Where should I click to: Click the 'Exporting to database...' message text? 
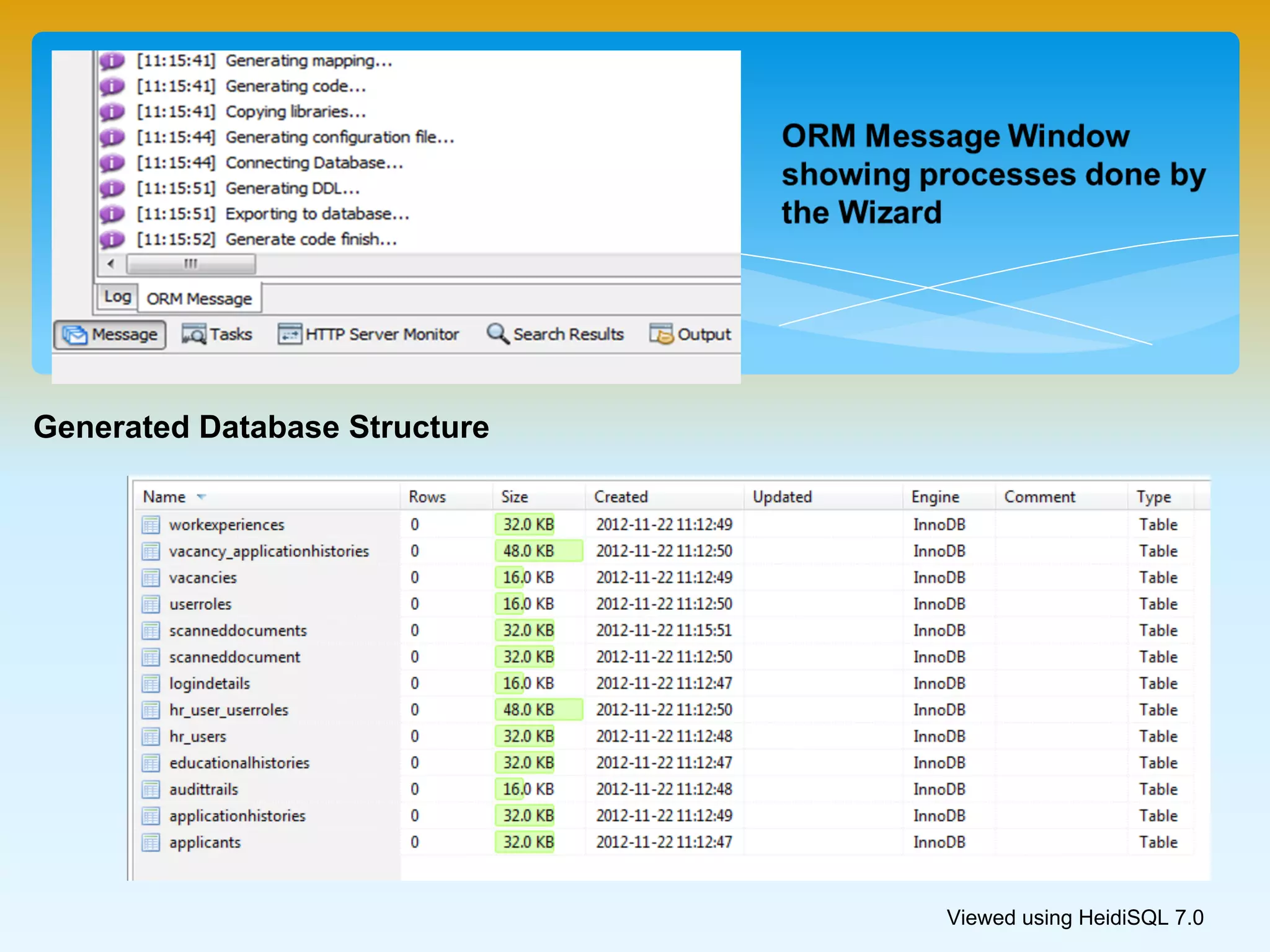[x=317, y=214]
